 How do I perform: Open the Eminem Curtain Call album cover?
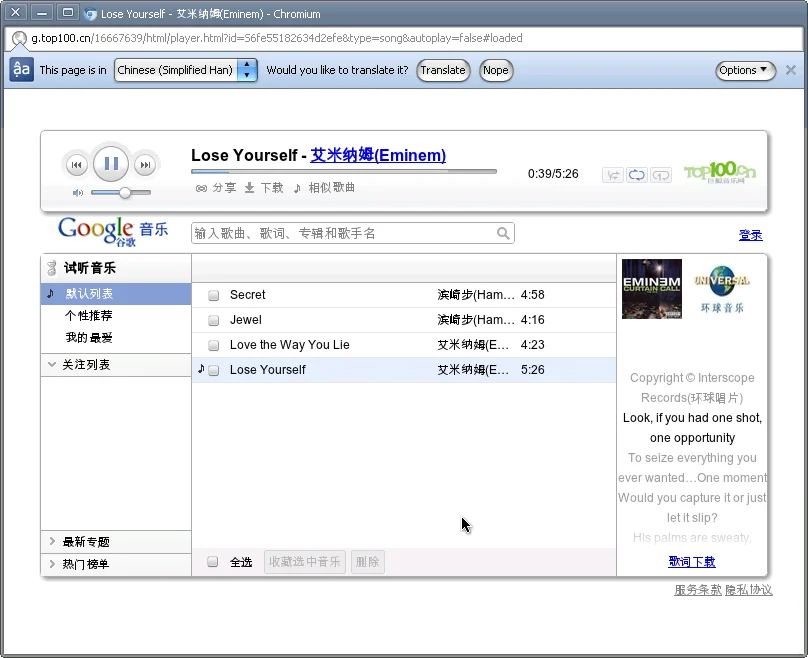(652, 289)
